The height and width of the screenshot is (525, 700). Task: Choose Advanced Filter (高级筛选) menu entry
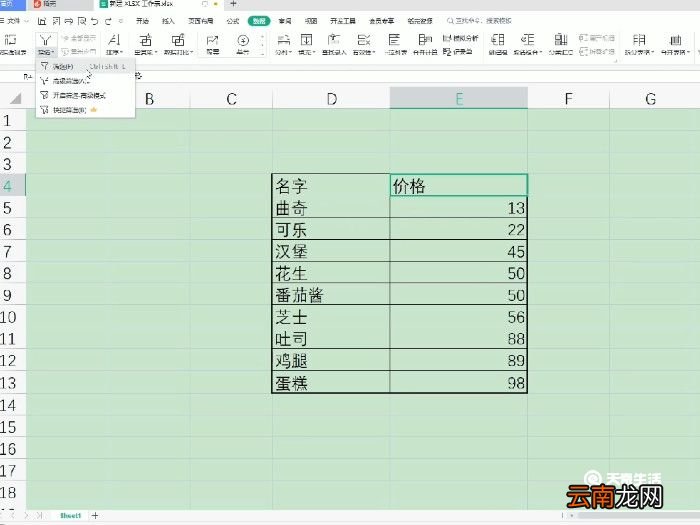tap(85, 81)
